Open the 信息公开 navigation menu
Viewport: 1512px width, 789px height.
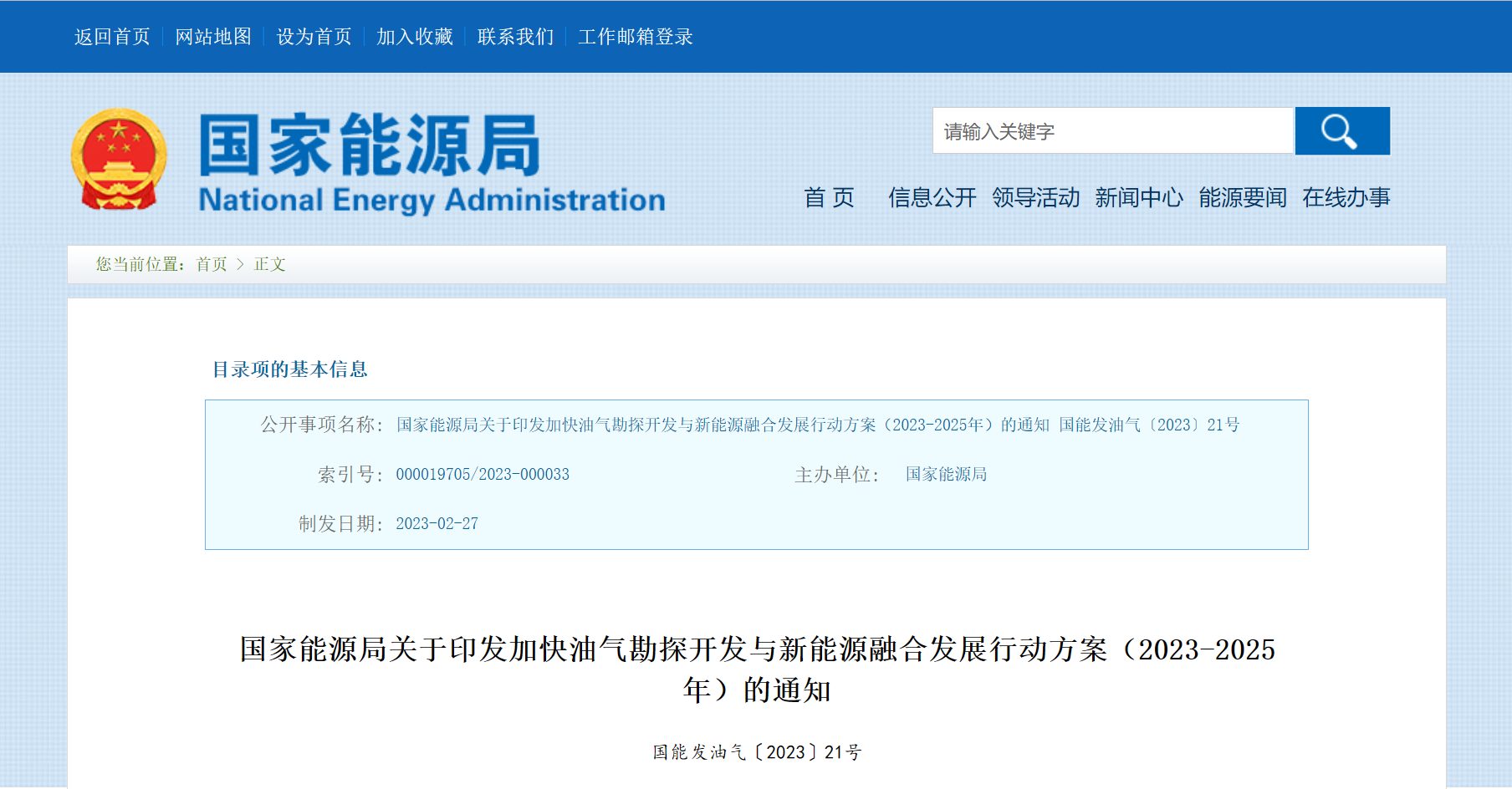click(x=932, y=197)
